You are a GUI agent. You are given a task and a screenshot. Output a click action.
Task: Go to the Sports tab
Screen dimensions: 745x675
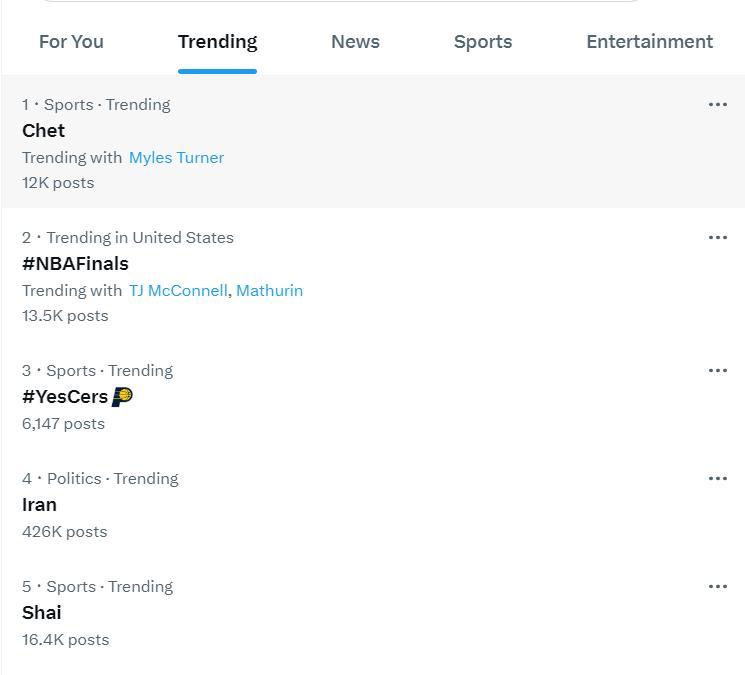pos(483,42)
